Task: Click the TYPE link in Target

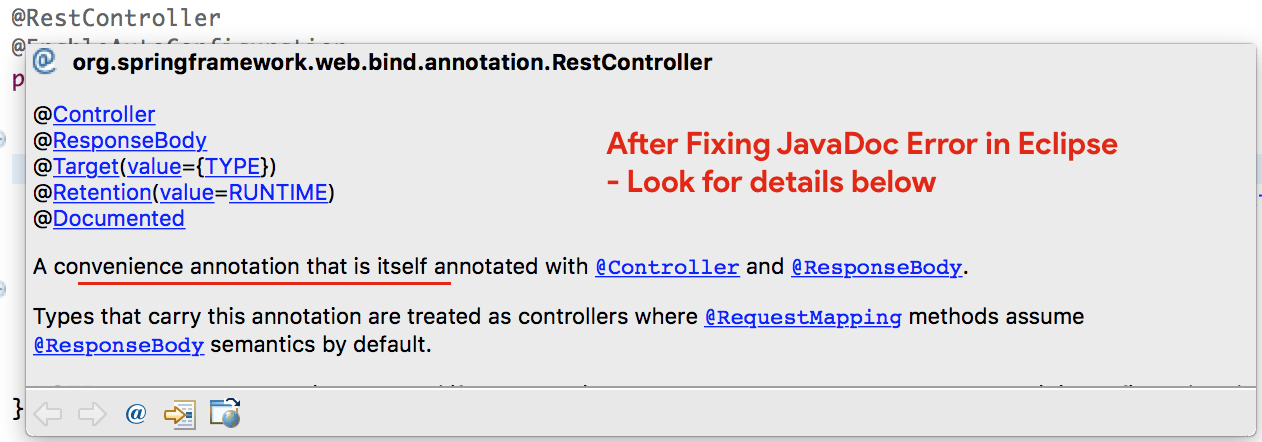Action: click(x=232, y=166)
